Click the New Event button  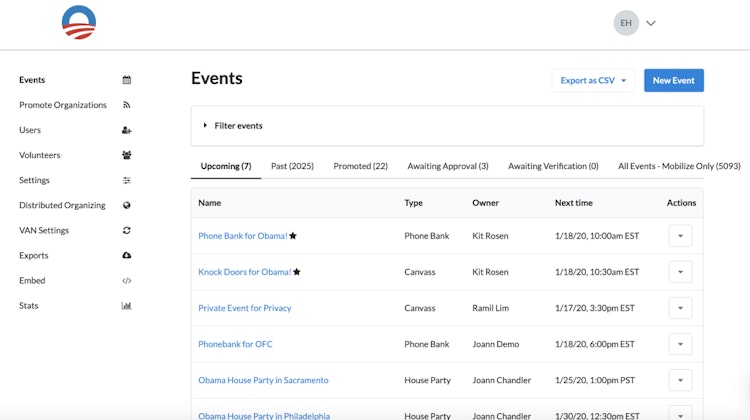(x=674, y=80)
